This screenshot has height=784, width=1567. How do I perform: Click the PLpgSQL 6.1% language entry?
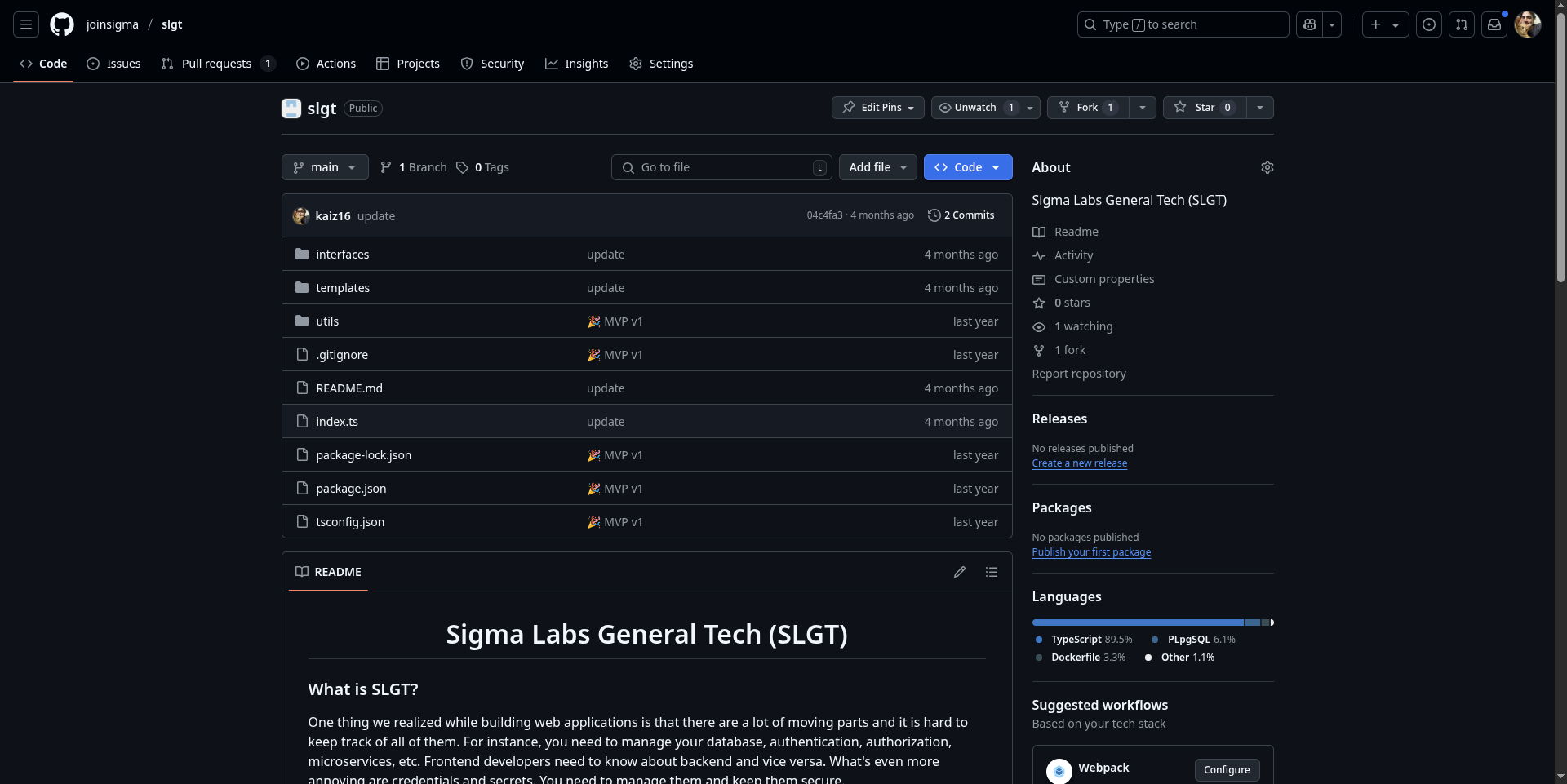click(x=1193, y=640)
